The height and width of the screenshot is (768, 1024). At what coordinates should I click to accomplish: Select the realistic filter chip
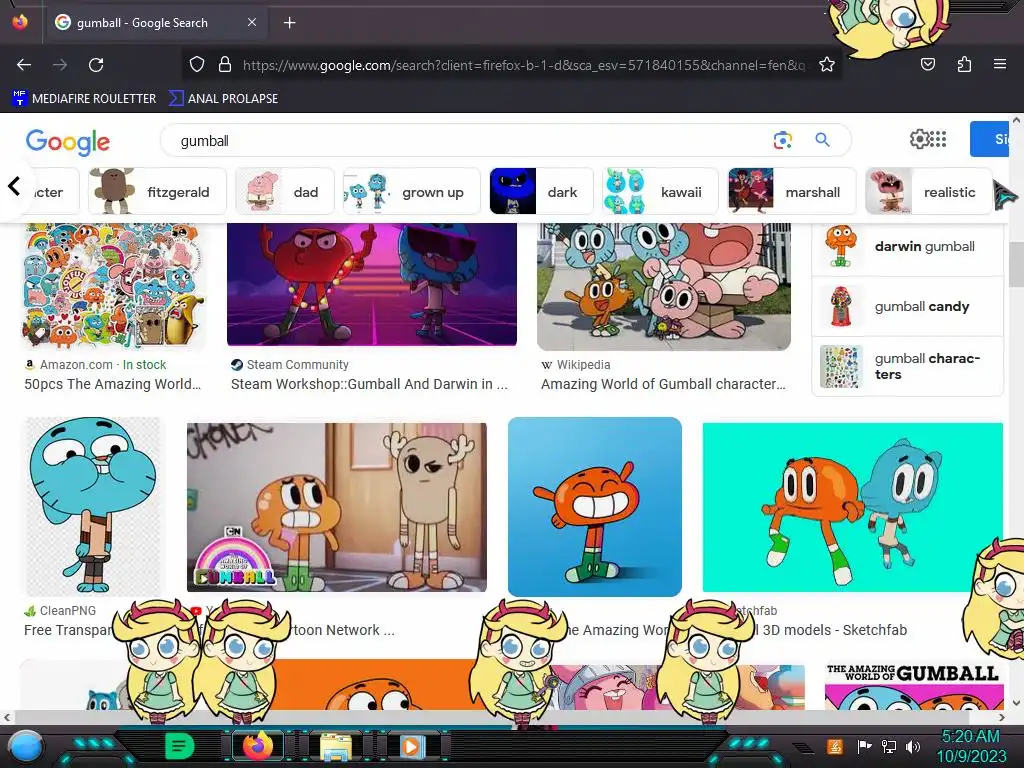pos(928,191)
